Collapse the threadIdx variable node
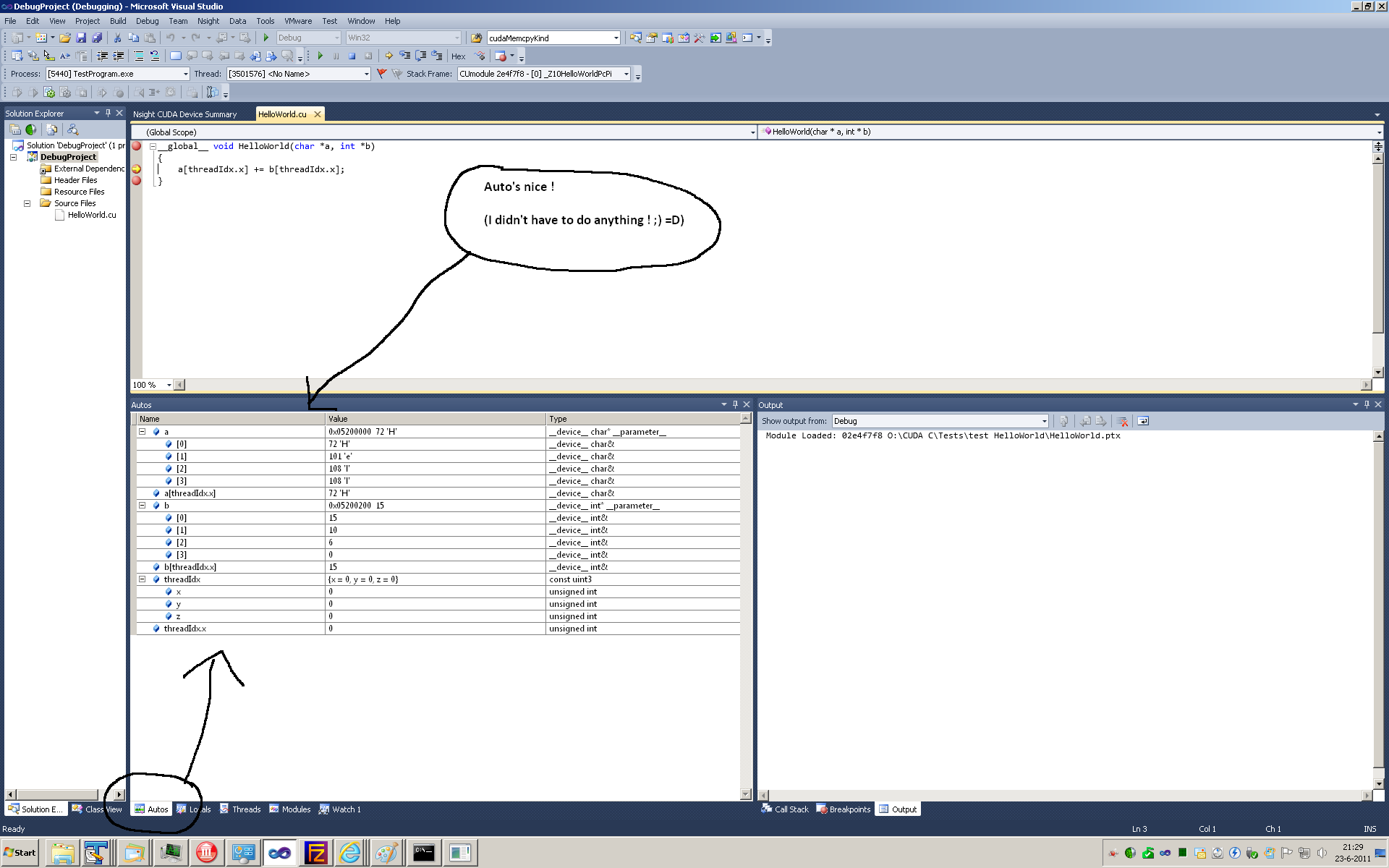 (143, 579)
